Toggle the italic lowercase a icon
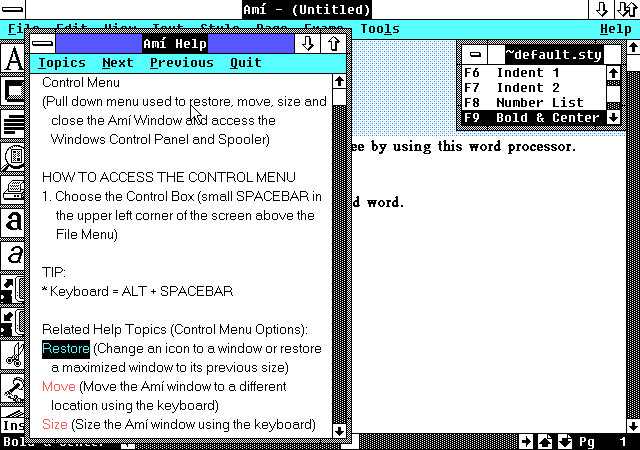 (x=13, y=256)
